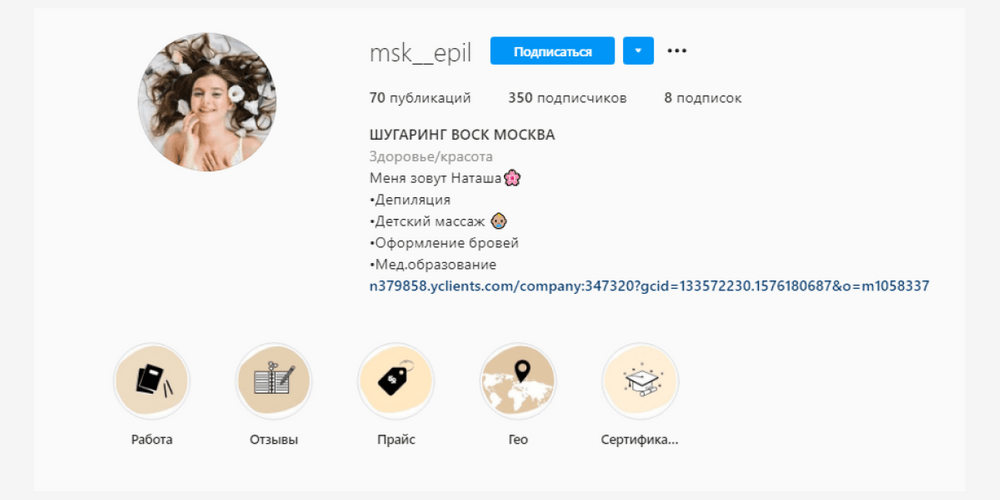Image resolution: width=1000 pixels, height=500 pixels.
Task: Click the Гео highlight label
Action: (x=518, y=440)
